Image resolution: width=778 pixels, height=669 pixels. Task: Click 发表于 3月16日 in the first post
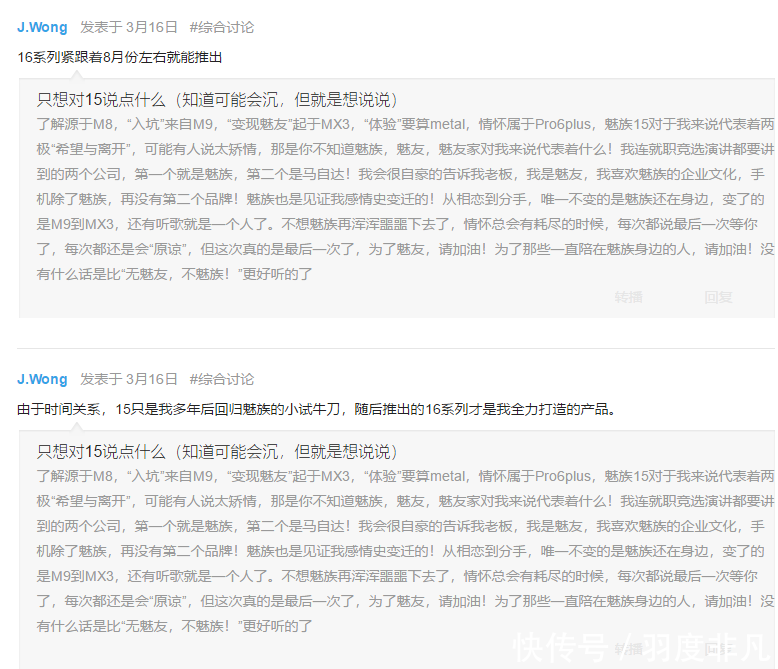point(129,27)
